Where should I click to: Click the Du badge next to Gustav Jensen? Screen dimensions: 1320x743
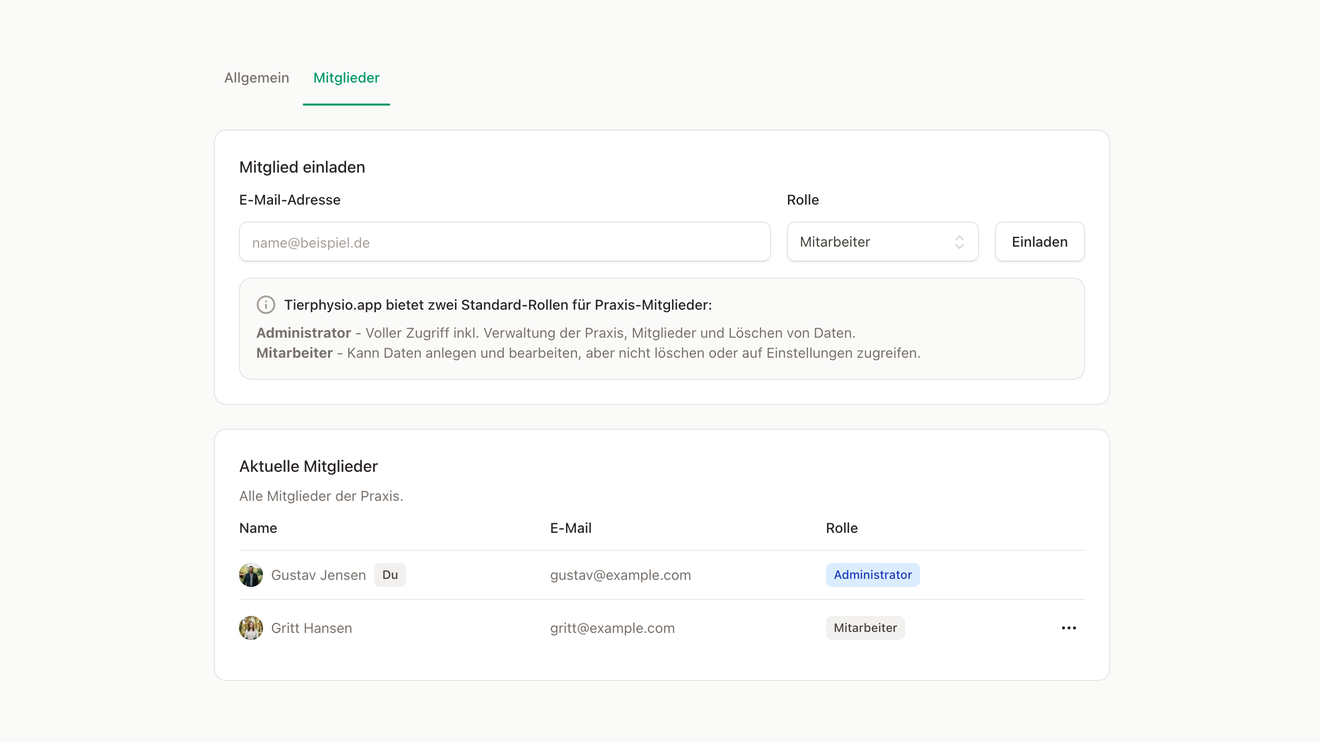[x=390, y=575]
